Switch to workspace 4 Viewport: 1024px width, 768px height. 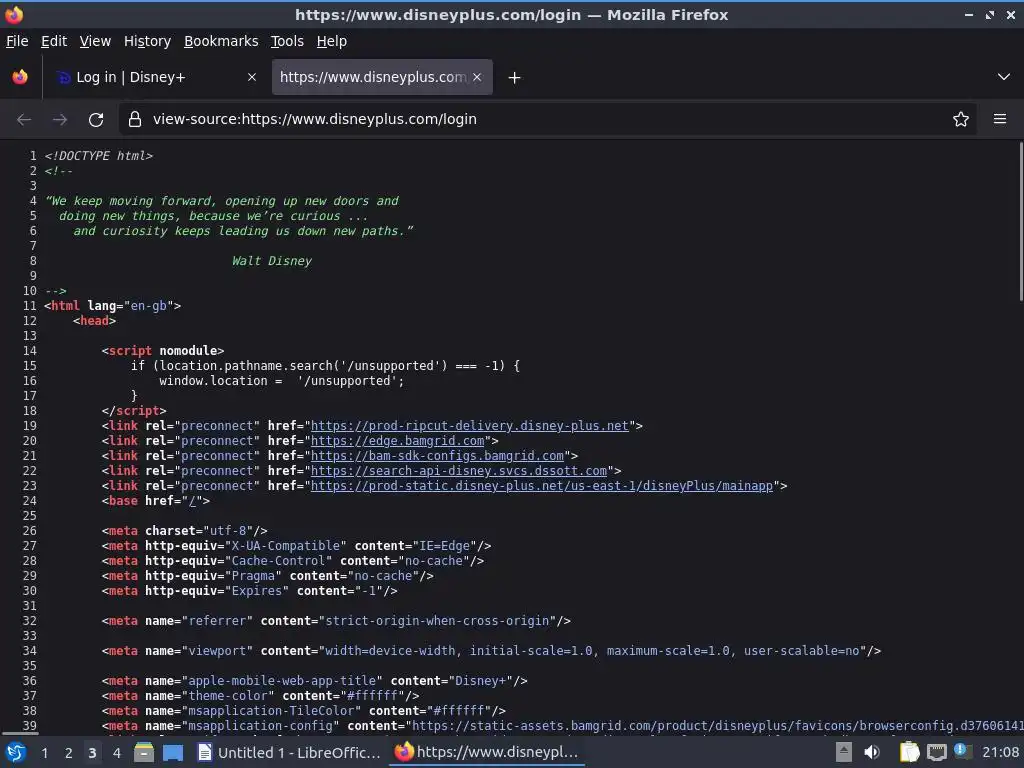click(x=116, y=753)
